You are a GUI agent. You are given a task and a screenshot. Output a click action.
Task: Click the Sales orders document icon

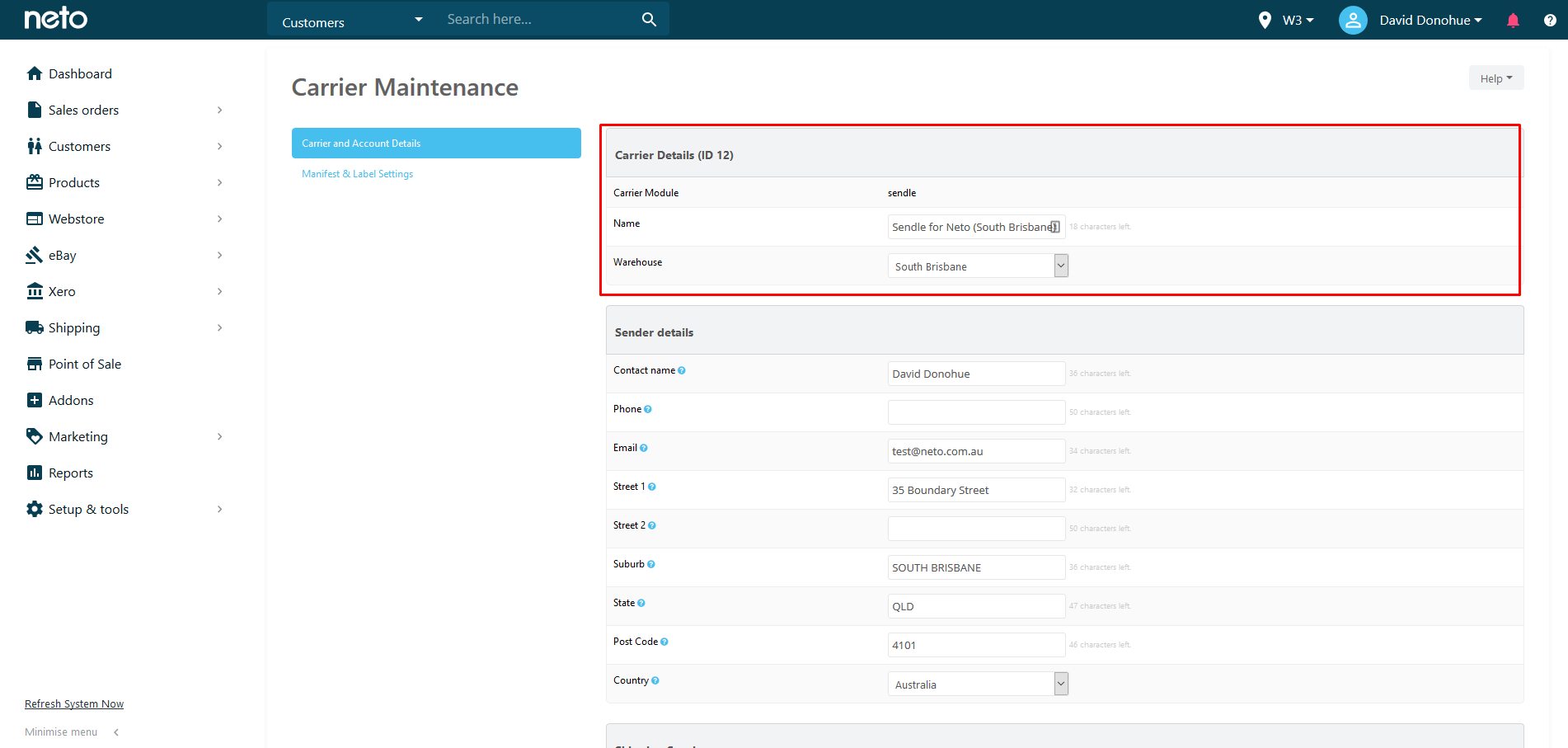tap(35, 110)
